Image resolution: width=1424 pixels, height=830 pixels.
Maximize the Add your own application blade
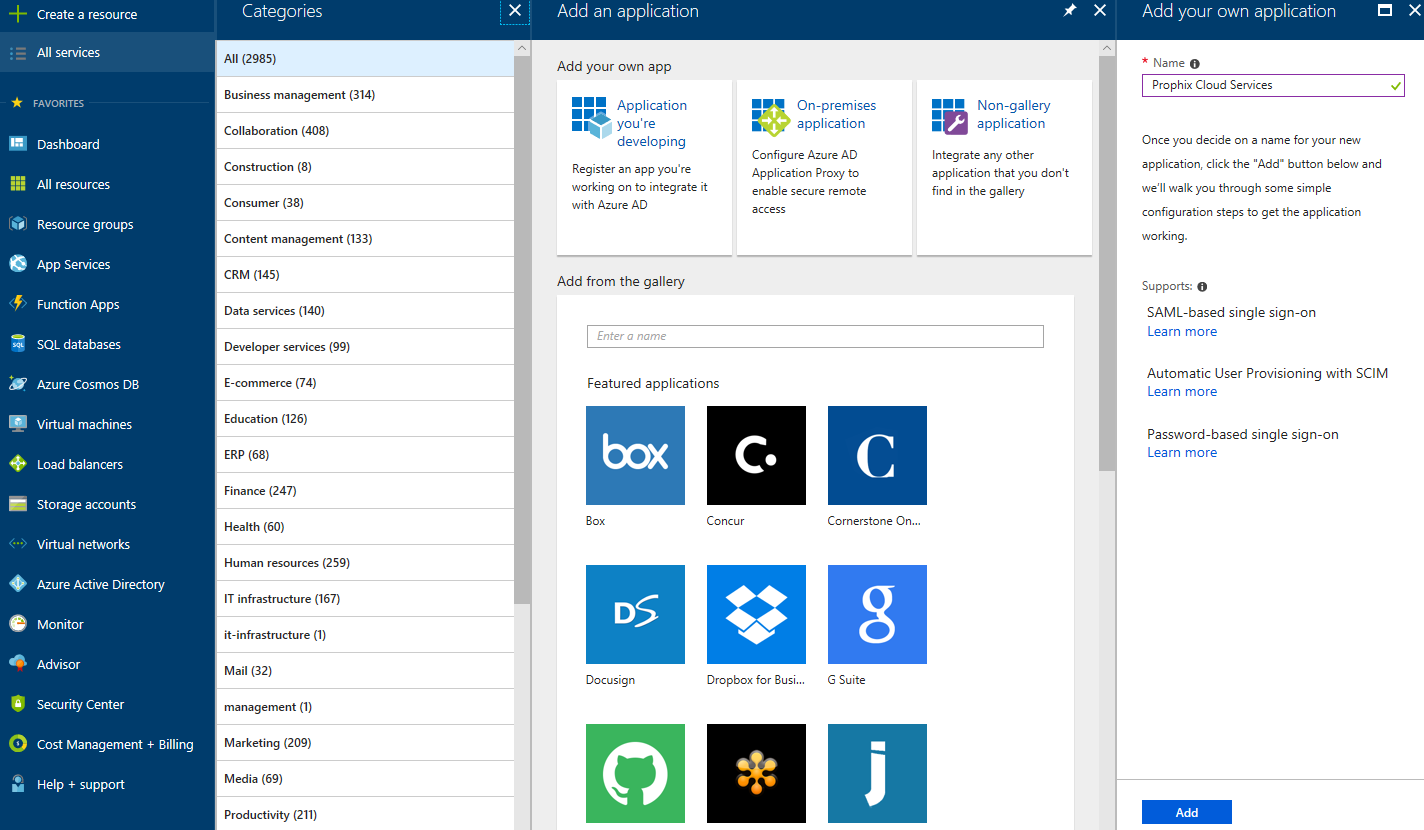(1385, 11)
